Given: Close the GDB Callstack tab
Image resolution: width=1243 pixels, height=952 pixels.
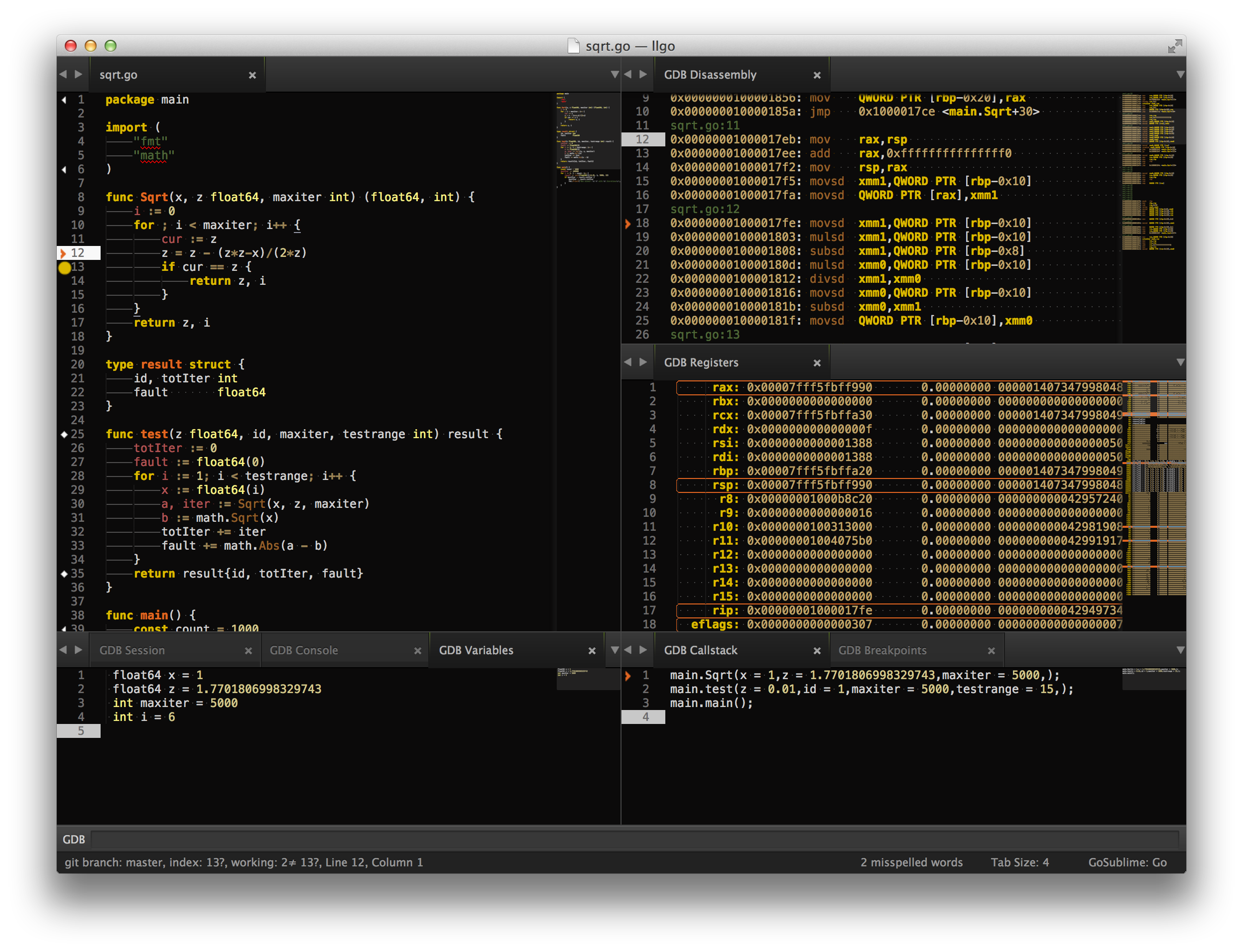Looking at the screenshot, I should click(x=817, y=651).
